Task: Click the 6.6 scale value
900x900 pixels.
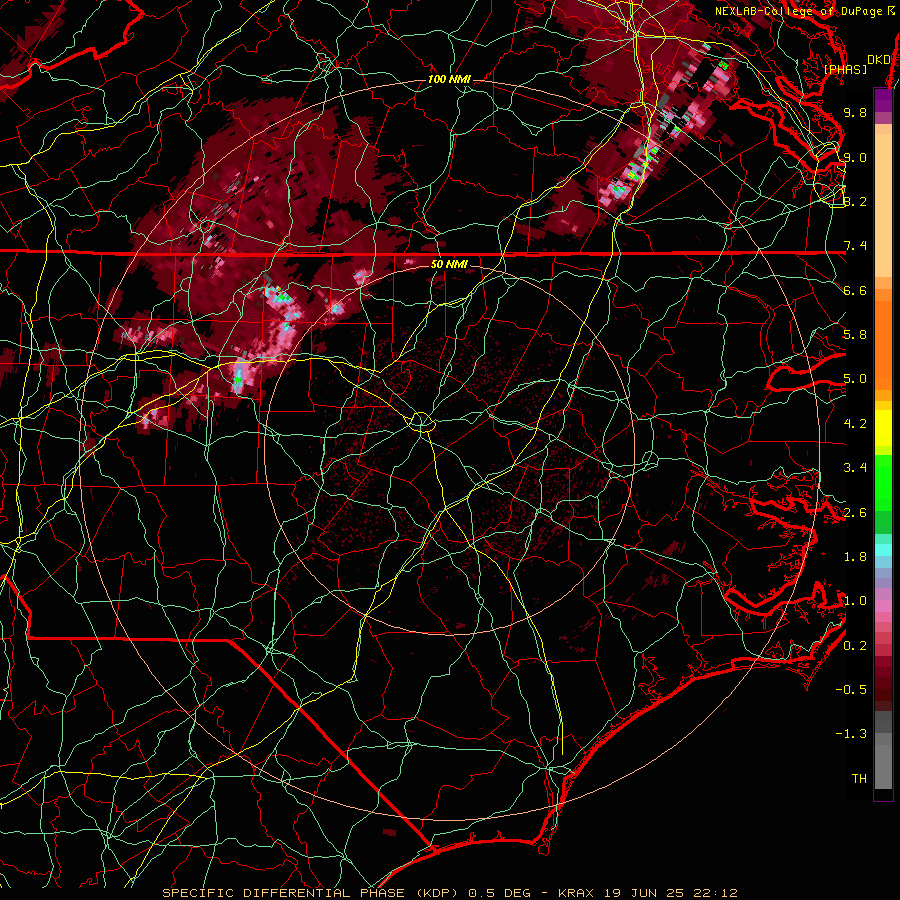Action: [855, 290]
